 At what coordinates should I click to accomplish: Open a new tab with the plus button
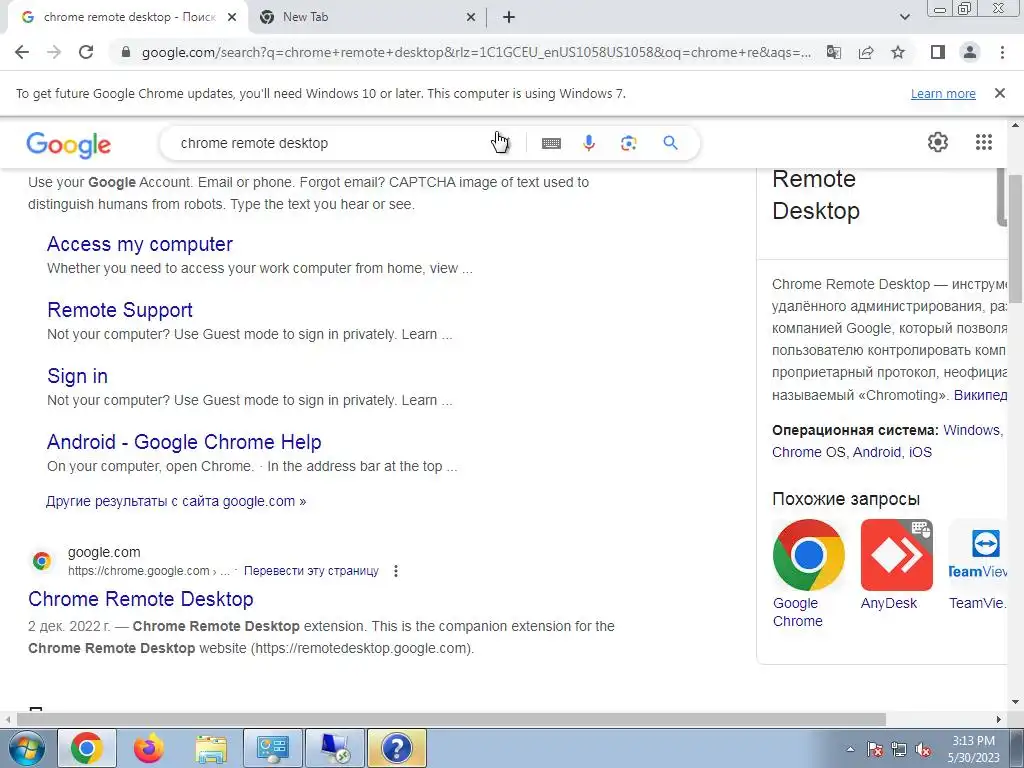(x=509, y=17)
